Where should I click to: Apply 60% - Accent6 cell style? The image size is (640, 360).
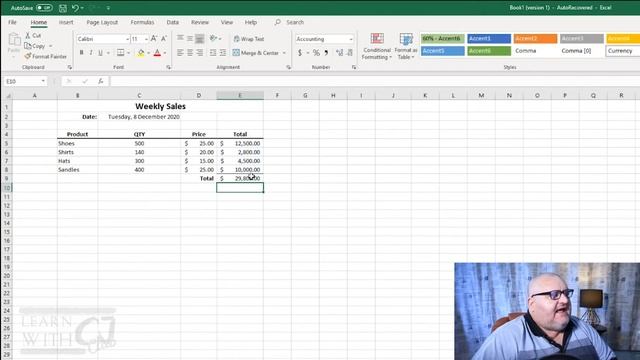442,38
